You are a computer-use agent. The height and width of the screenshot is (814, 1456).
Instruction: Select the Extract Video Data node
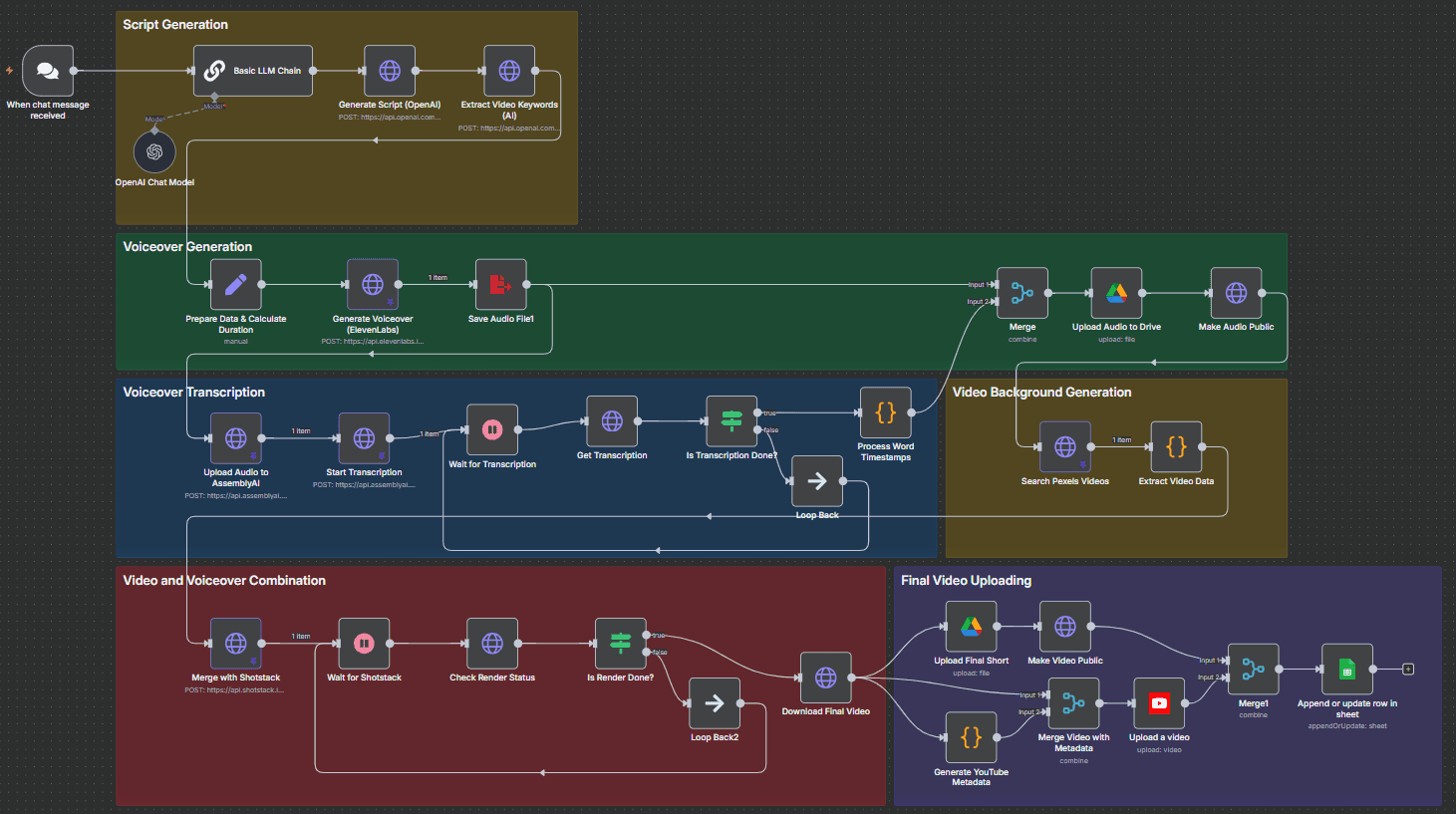(x=1176, y=446)
